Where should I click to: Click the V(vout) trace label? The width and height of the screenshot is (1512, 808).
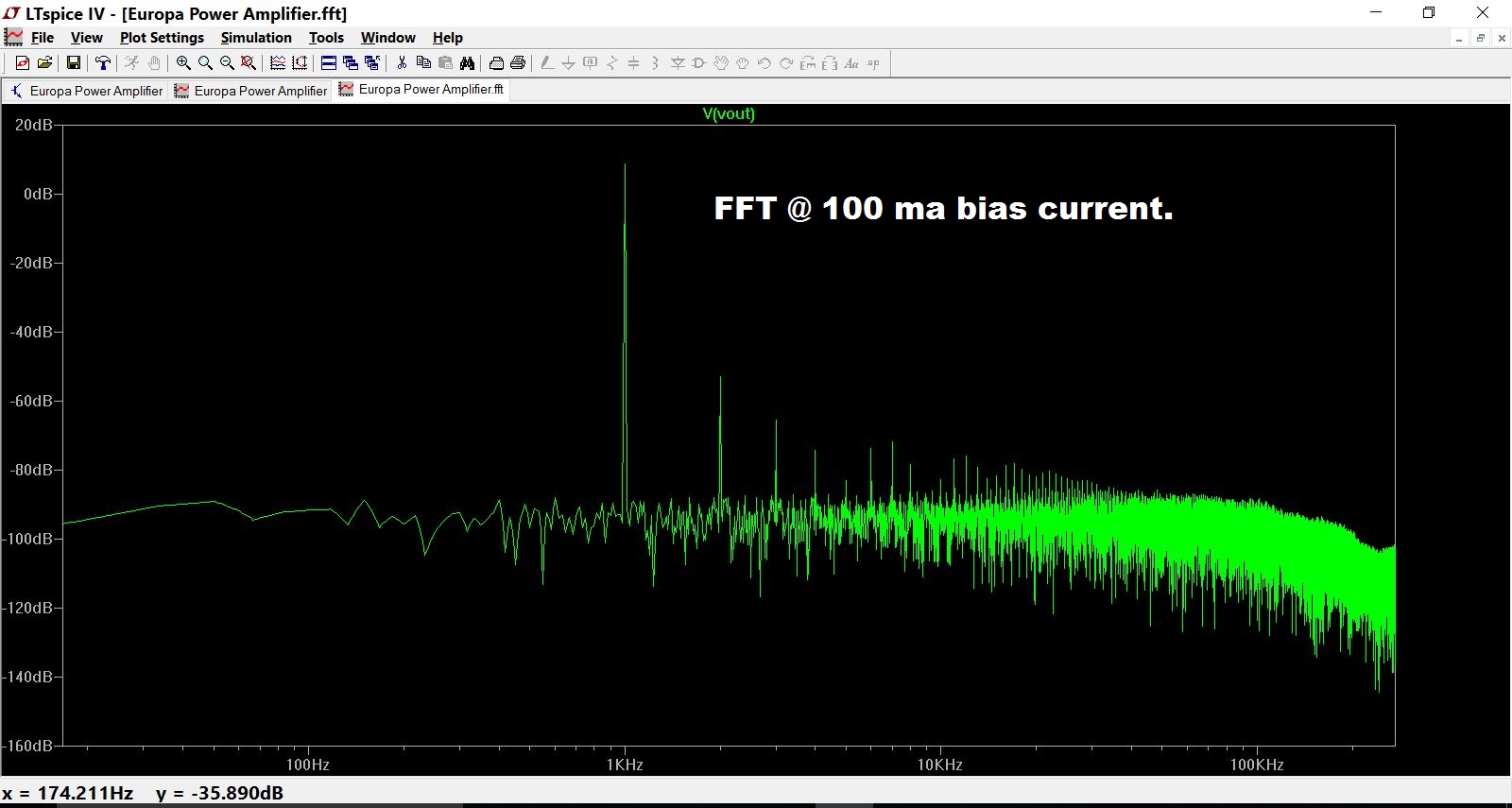[729, 113]
